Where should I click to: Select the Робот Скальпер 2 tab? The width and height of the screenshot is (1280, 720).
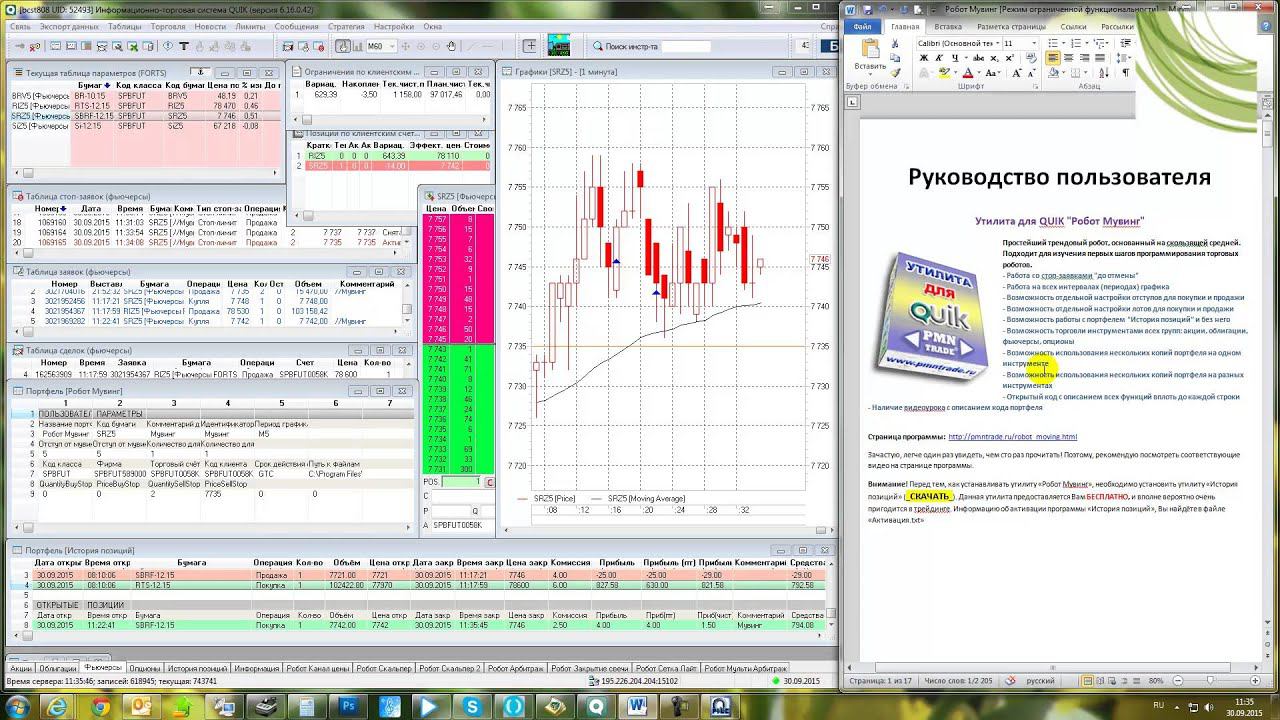[449, 668]
